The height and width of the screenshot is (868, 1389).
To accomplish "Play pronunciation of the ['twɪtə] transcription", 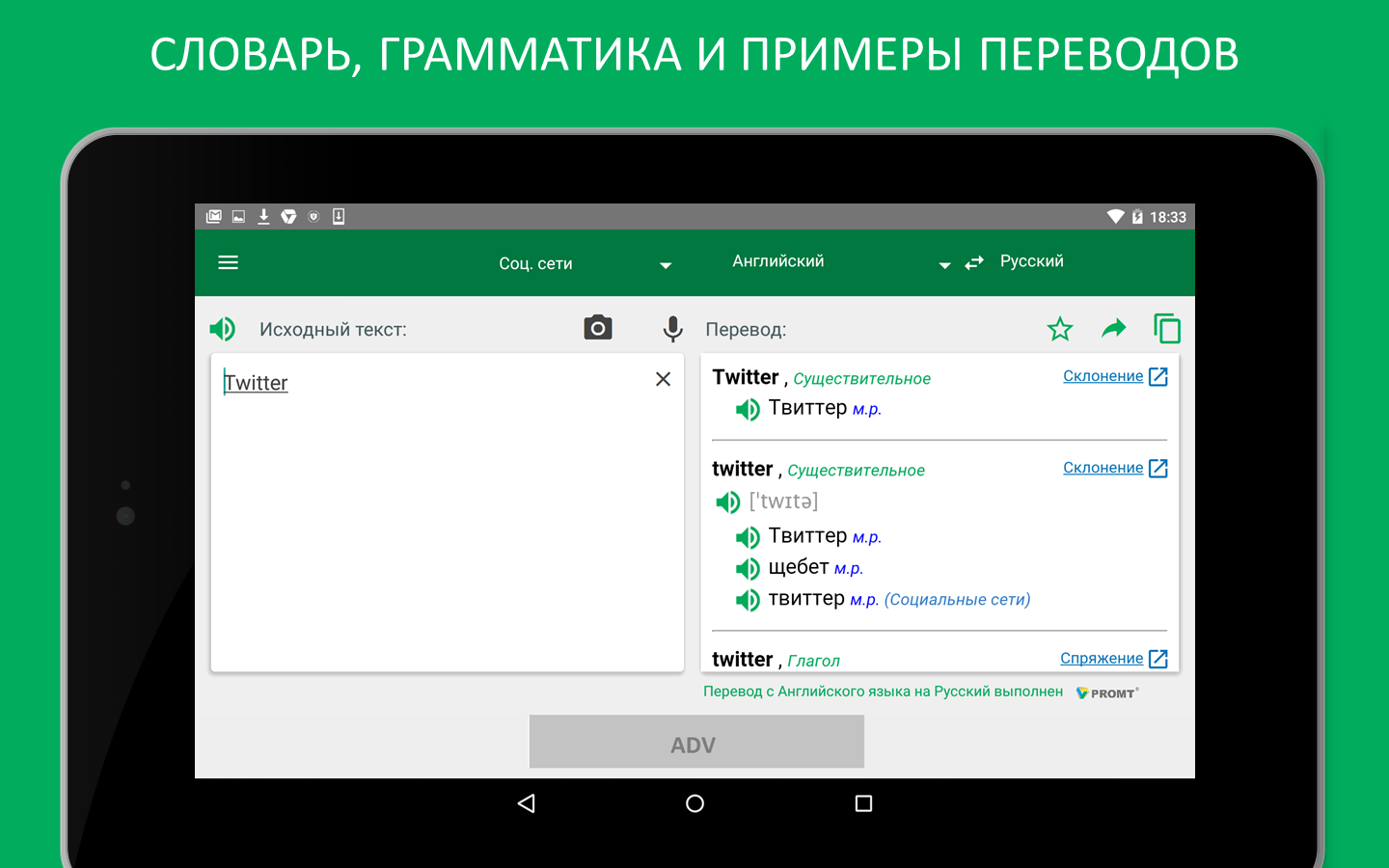I will [x=727, y=502].
